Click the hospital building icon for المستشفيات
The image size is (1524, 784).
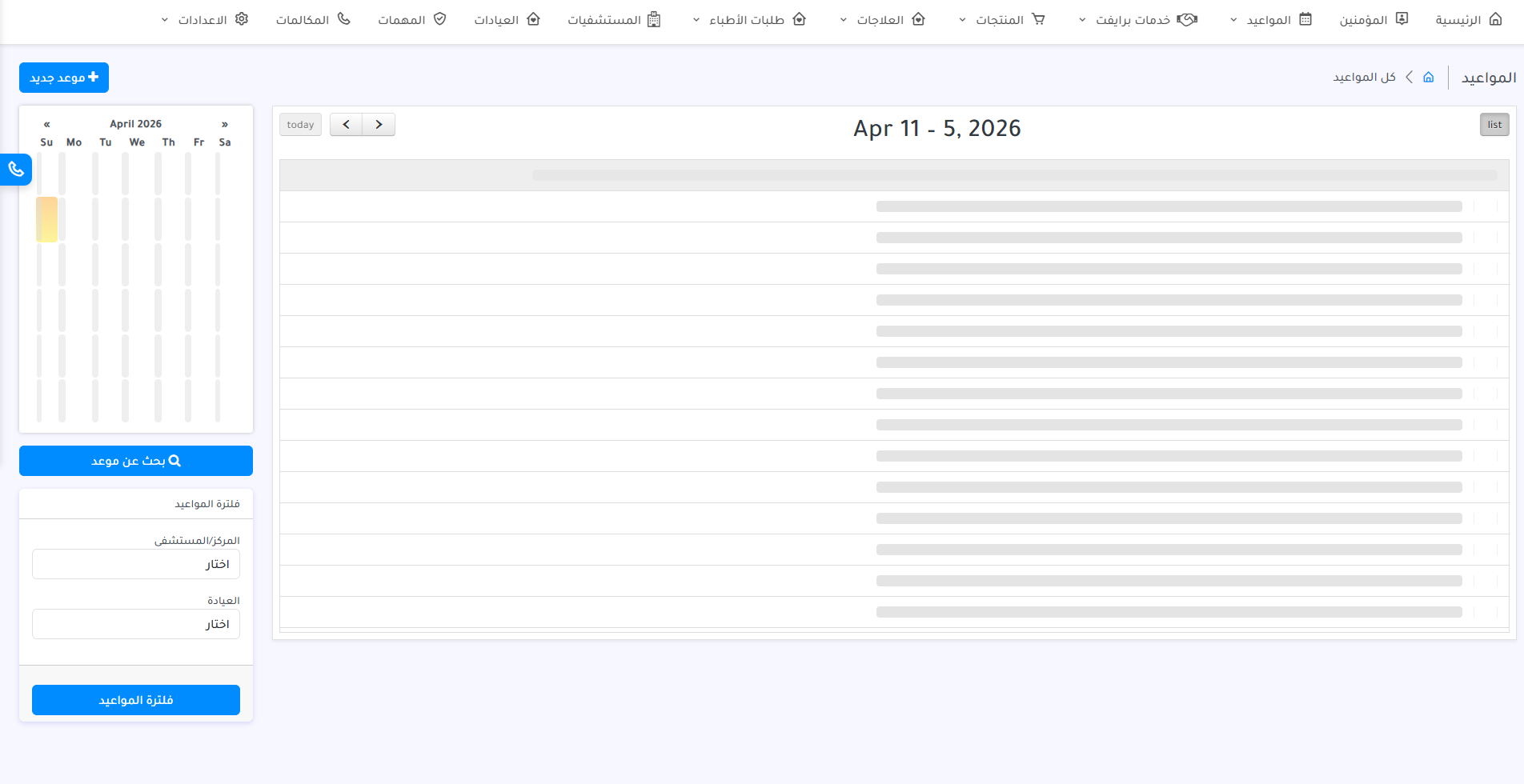pos(654,19)
